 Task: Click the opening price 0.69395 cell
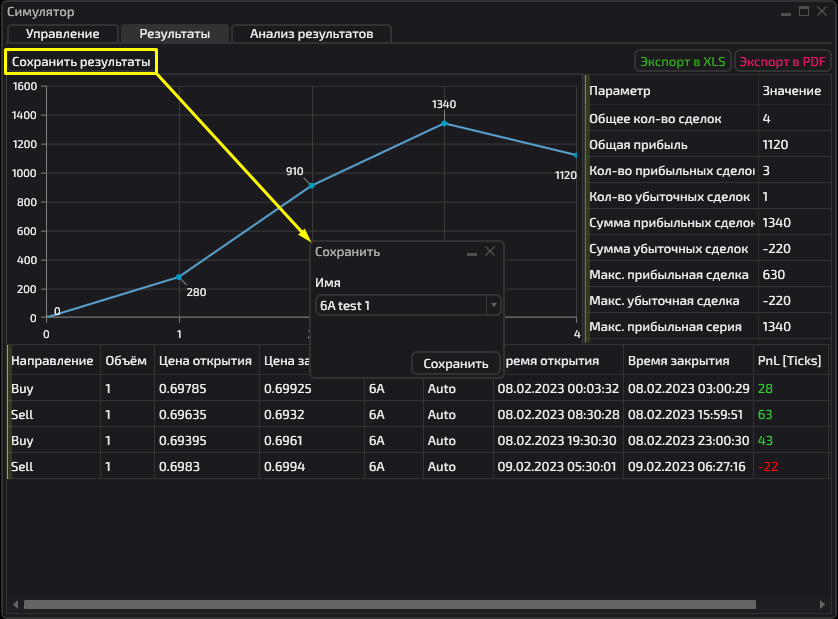[207, 440]
